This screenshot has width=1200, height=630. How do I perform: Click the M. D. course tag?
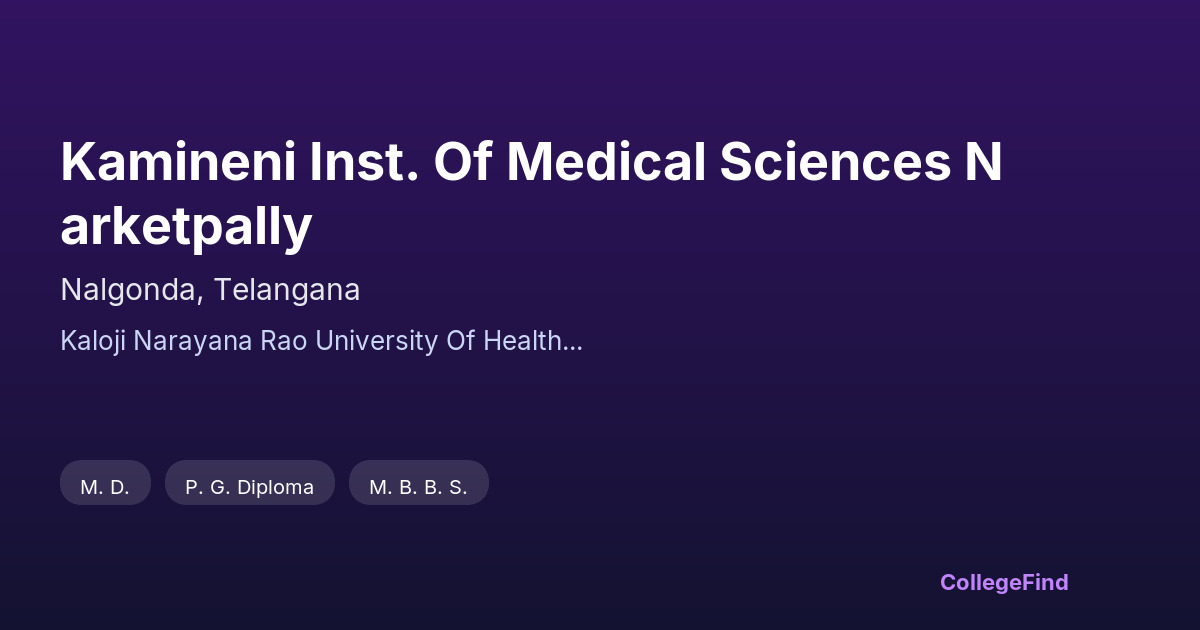point(105,487)
